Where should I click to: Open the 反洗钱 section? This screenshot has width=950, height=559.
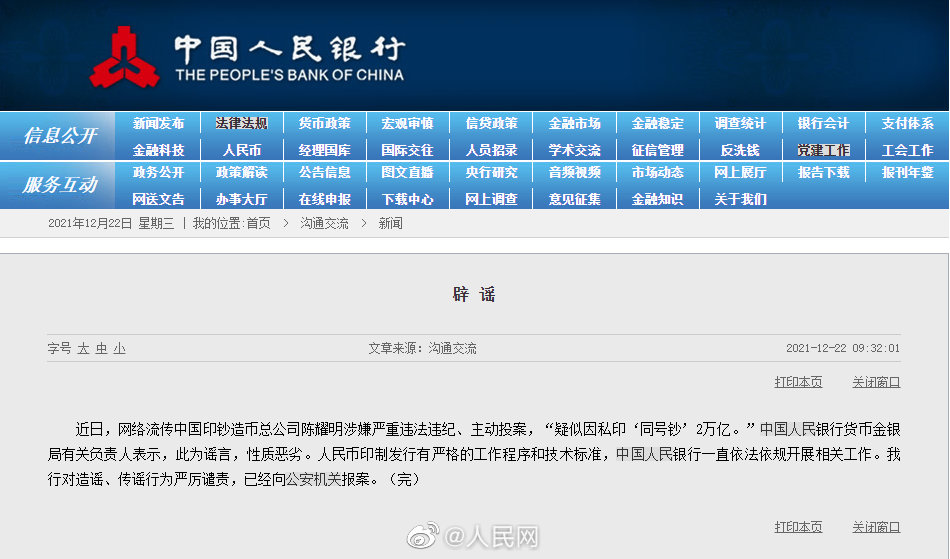740,150
